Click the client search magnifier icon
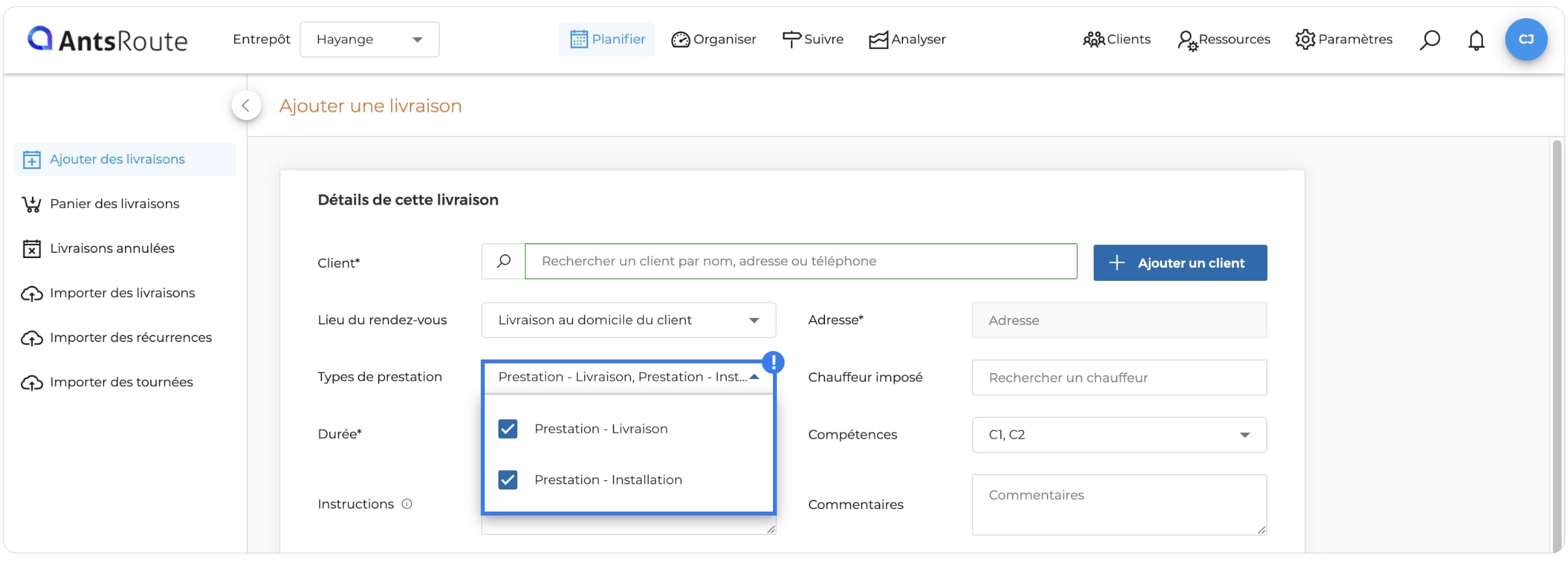1568x561 pixels. click(503, 261)
